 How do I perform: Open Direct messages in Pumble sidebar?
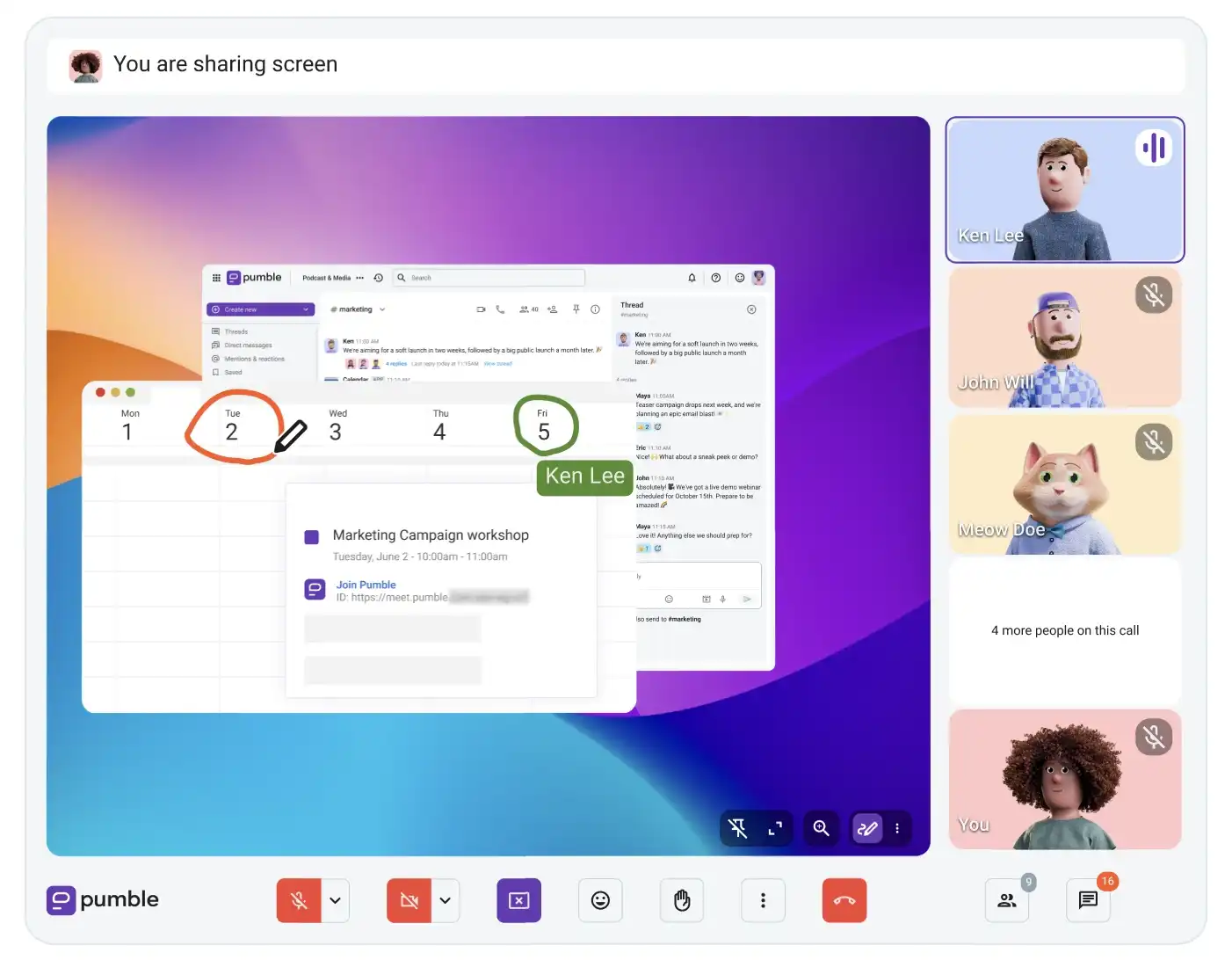248,345
